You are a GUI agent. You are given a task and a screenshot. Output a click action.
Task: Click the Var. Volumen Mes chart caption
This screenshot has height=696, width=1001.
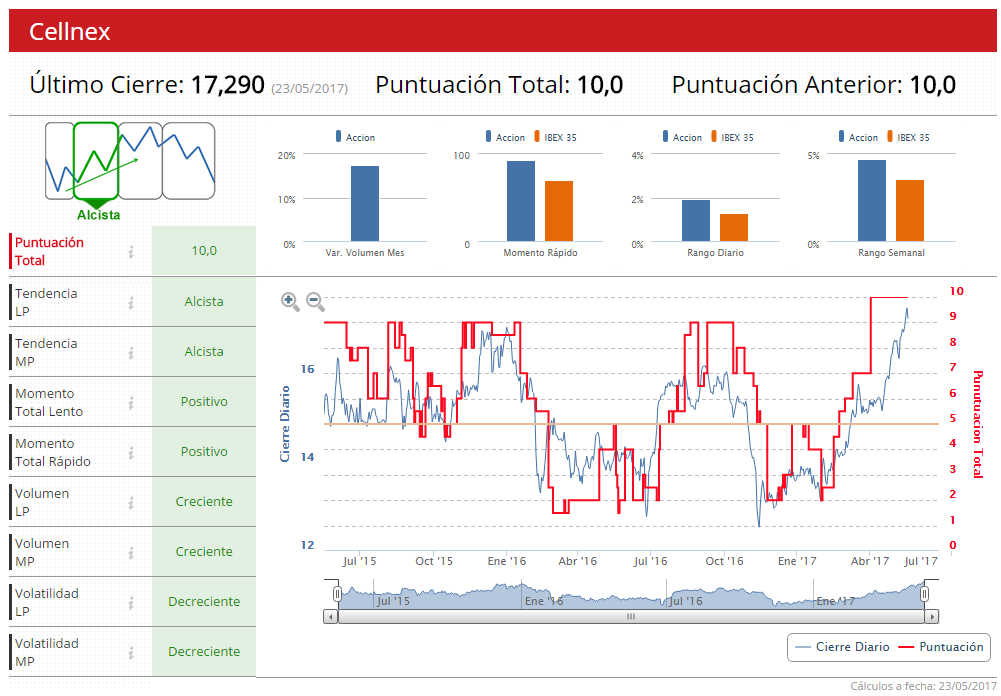[x=365, y=253]
